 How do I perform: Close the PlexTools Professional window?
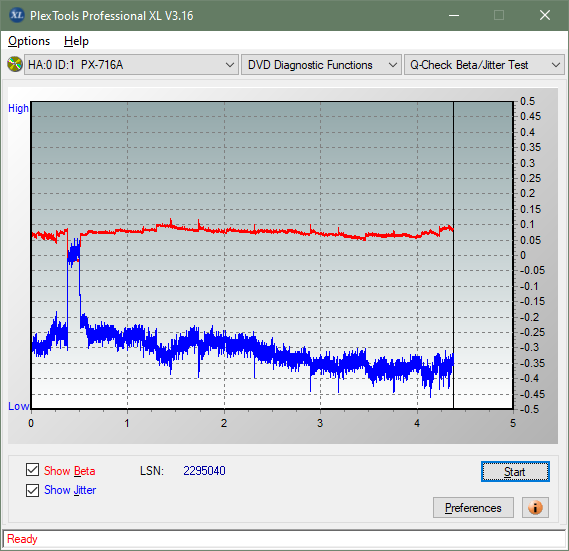coord(545,15)
